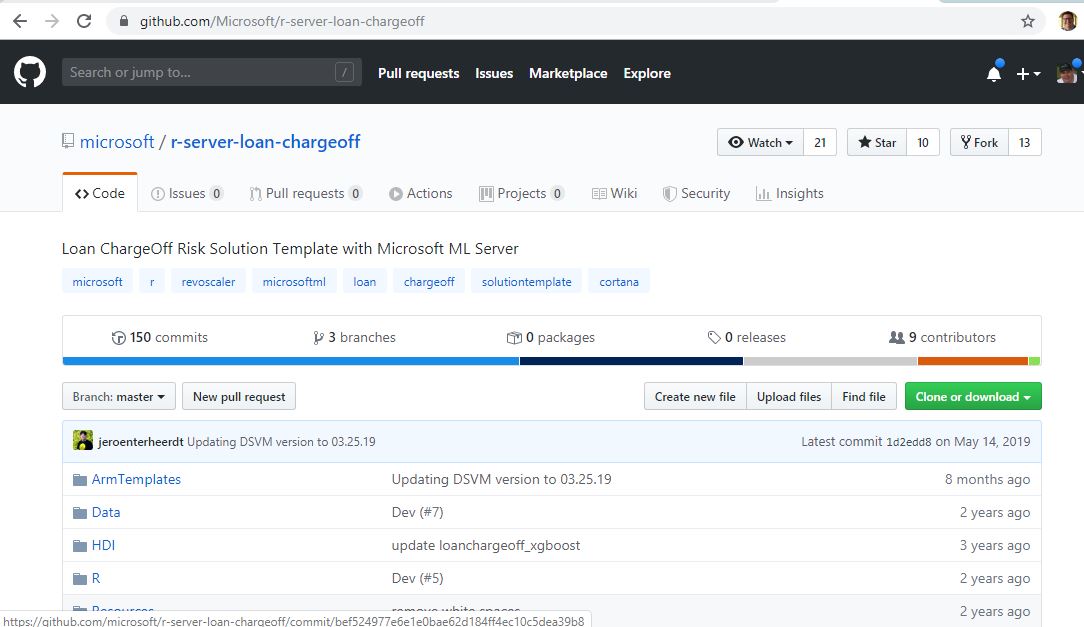Click the chargeoff topic tag
This screenshot has width=1084, height=627.
tap(429, 281)
